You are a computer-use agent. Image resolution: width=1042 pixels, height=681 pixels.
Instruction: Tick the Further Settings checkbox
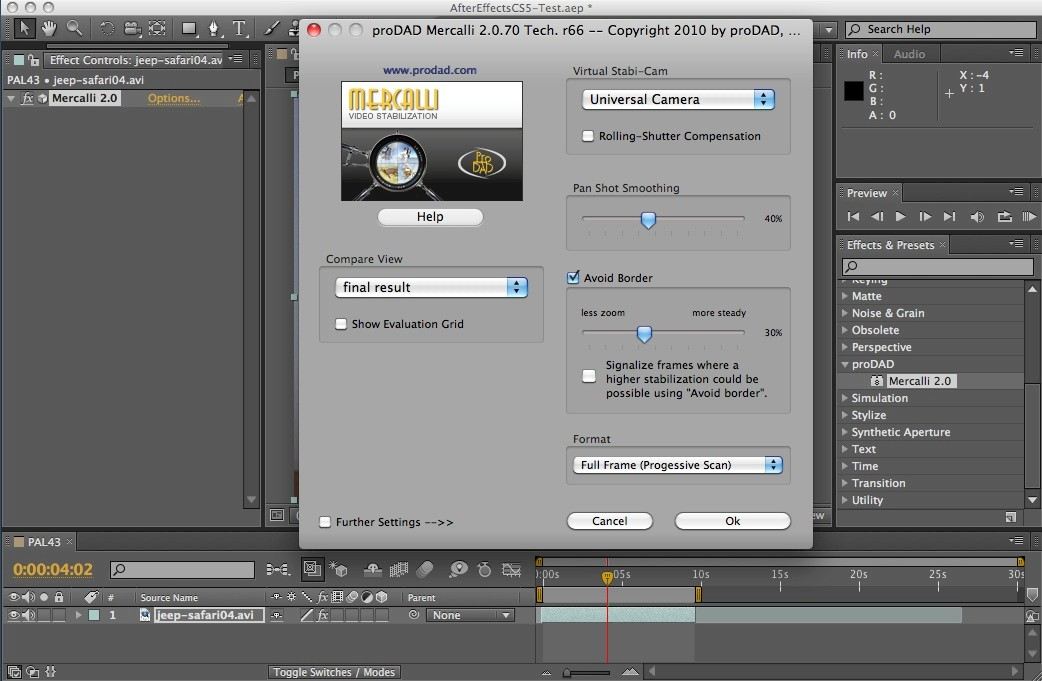[325, 522]
